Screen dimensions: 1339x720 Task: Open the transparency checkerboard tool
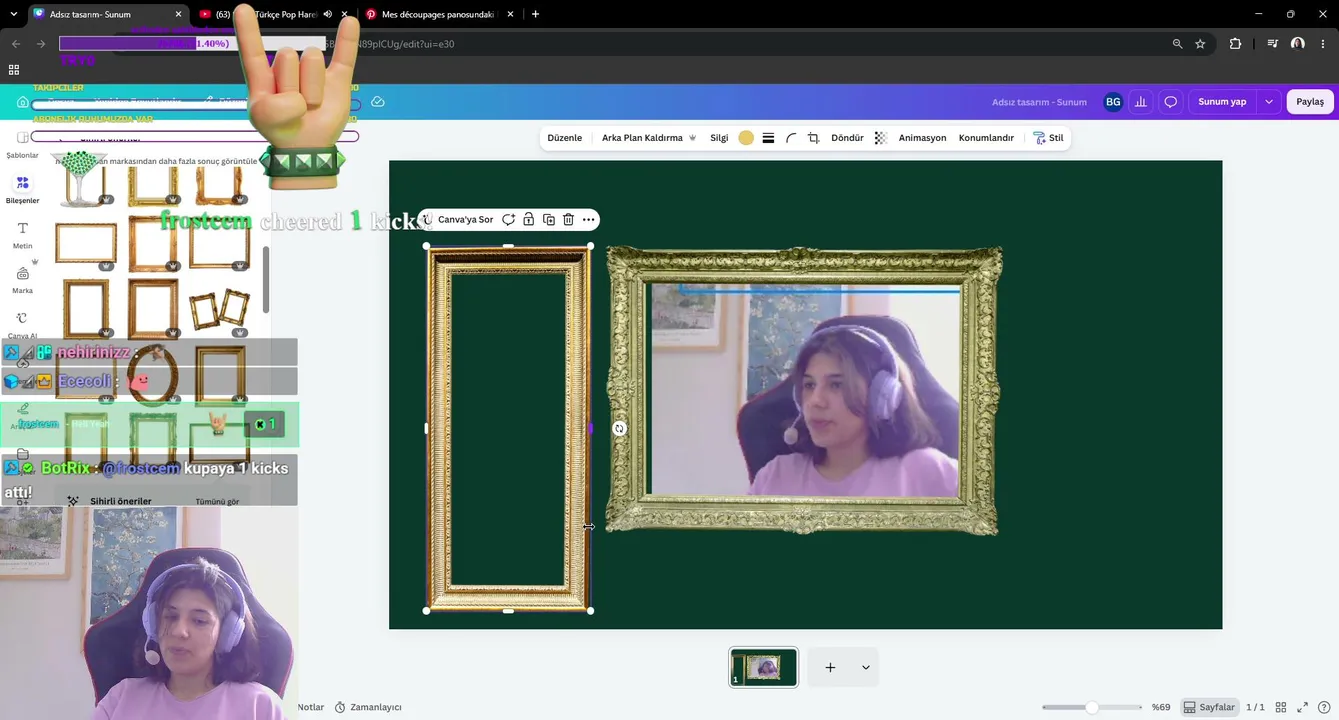pos(880,138)
